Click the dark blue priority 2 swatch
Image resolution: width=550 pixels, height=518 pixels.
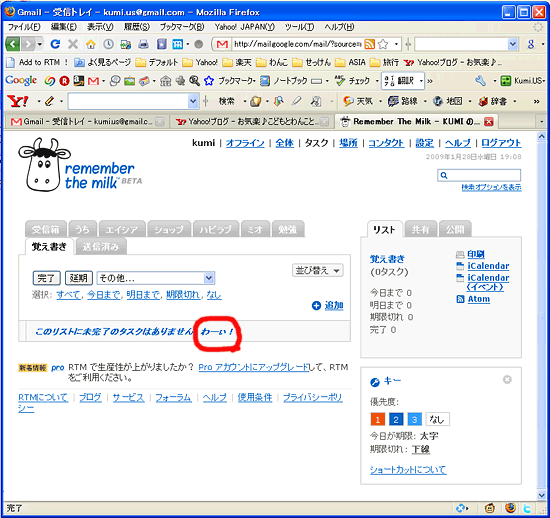[x=396, y=419]
